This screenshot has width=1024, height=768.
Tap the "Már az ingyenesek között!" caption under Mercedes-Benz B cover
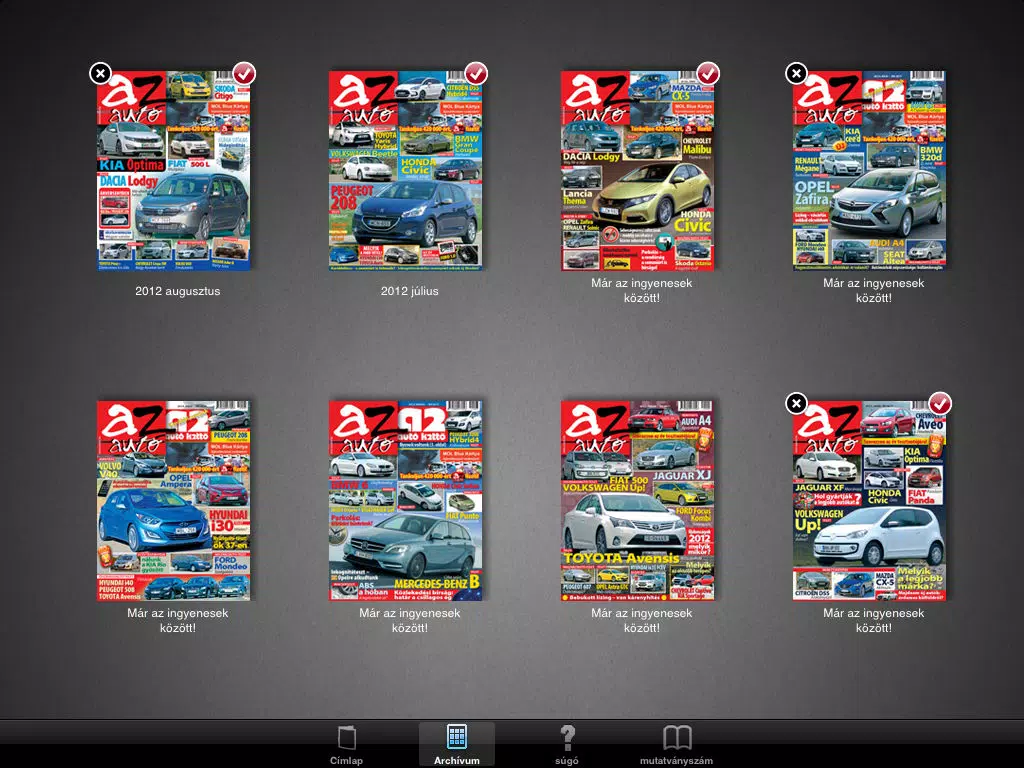(409, 620)
